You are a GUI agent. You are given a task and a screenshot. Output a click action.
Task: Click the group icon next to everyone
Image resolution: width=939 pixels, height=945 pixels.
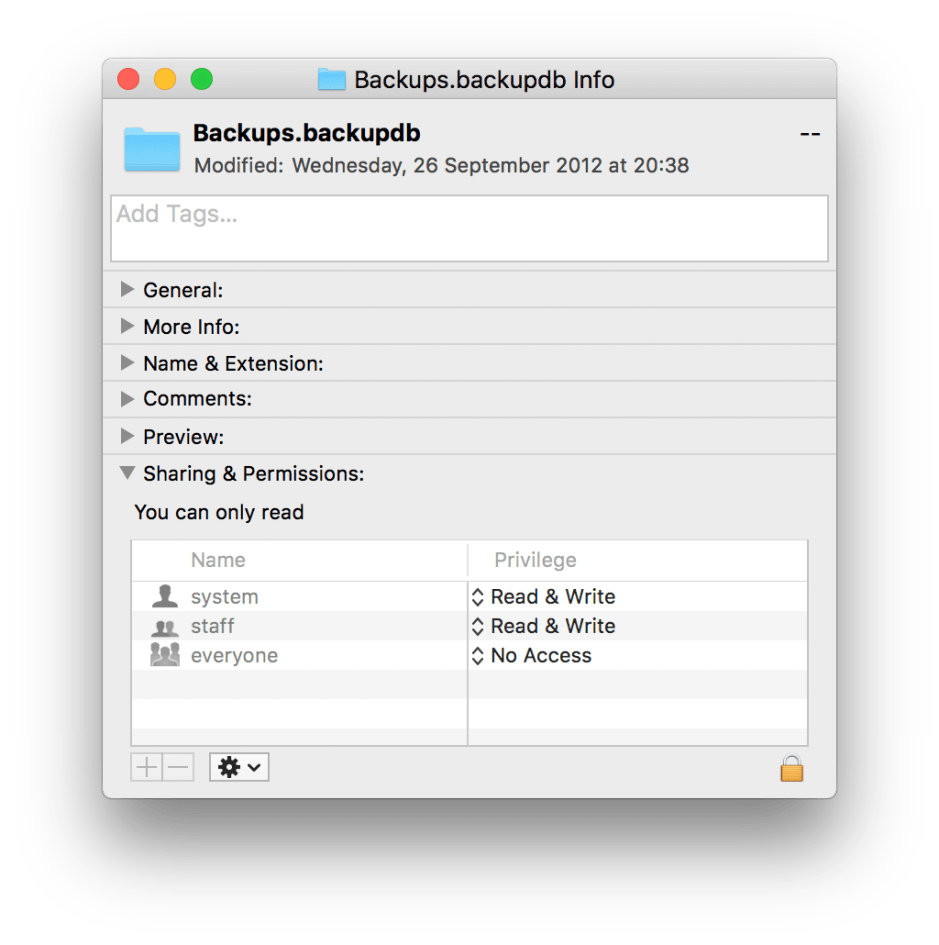(x=163, y=655)
